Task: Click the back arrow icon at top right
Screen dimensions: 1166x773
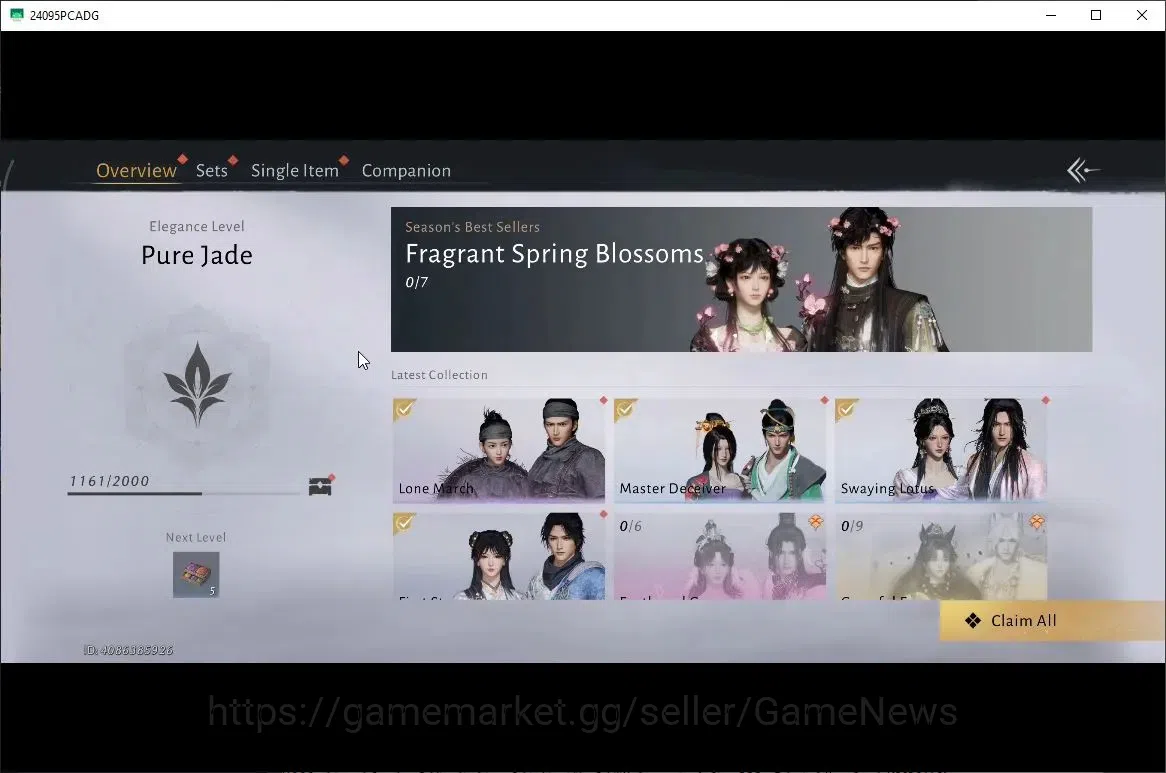Action: (1083, 170)
